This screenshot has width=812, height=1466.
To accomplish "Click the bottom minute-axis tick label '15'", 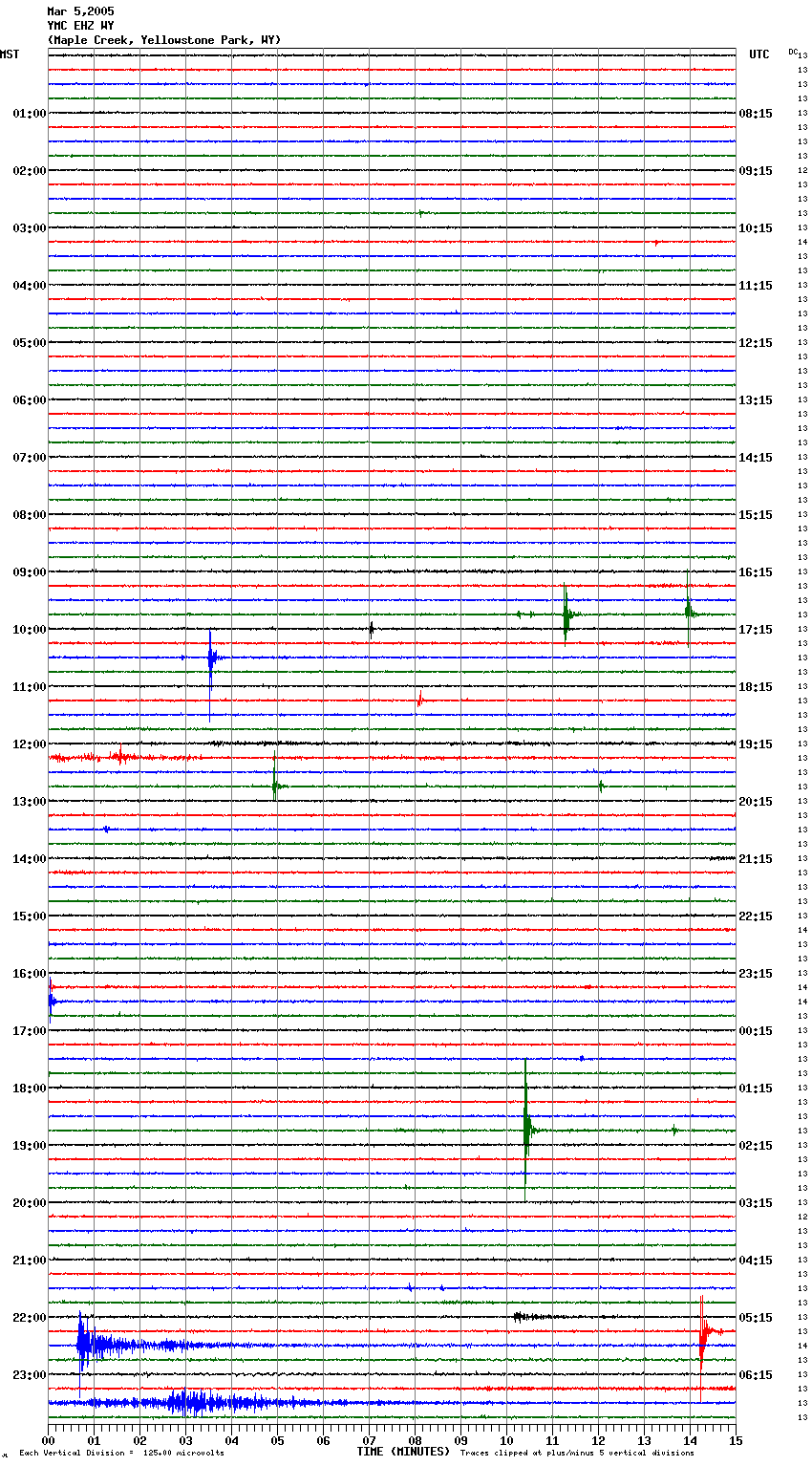I will click(736, 1440).
